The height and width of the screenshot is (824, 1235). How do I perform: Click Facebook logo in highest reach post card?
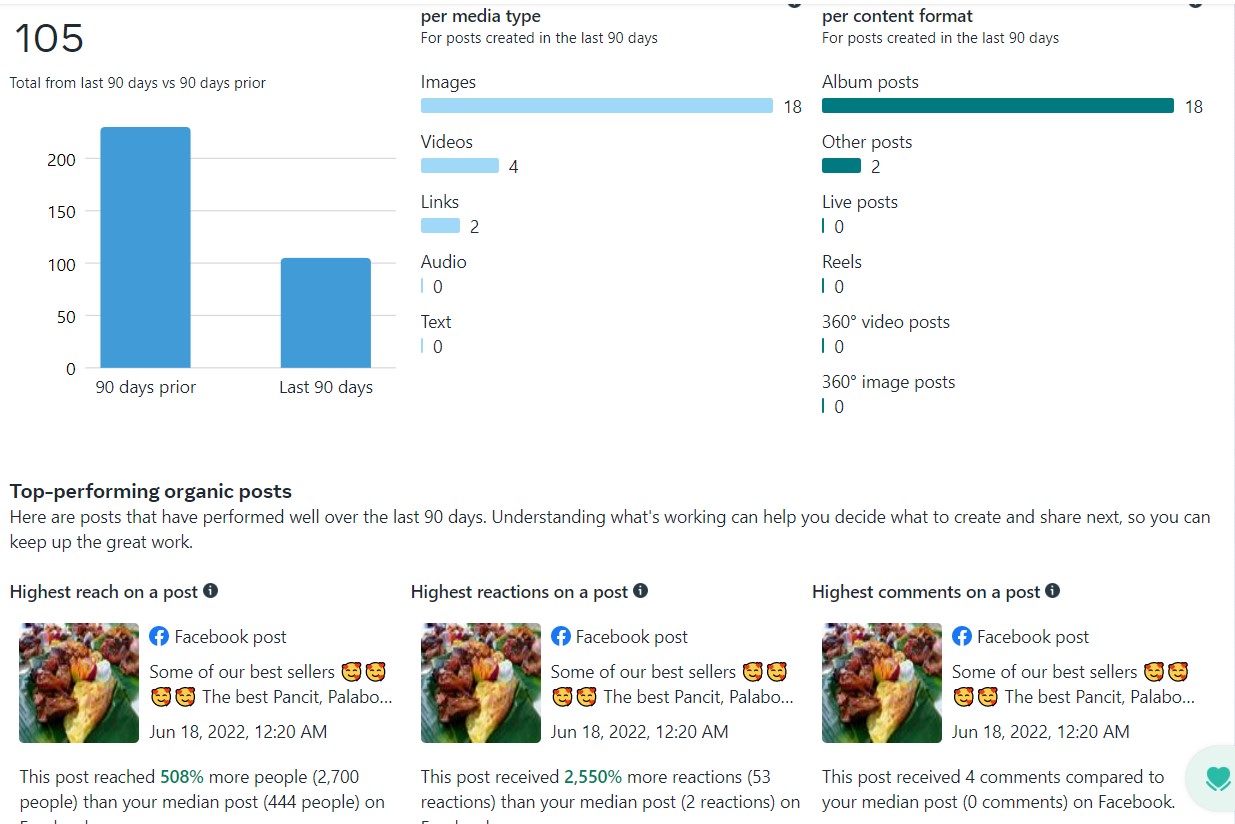click(x=159, y=636)
